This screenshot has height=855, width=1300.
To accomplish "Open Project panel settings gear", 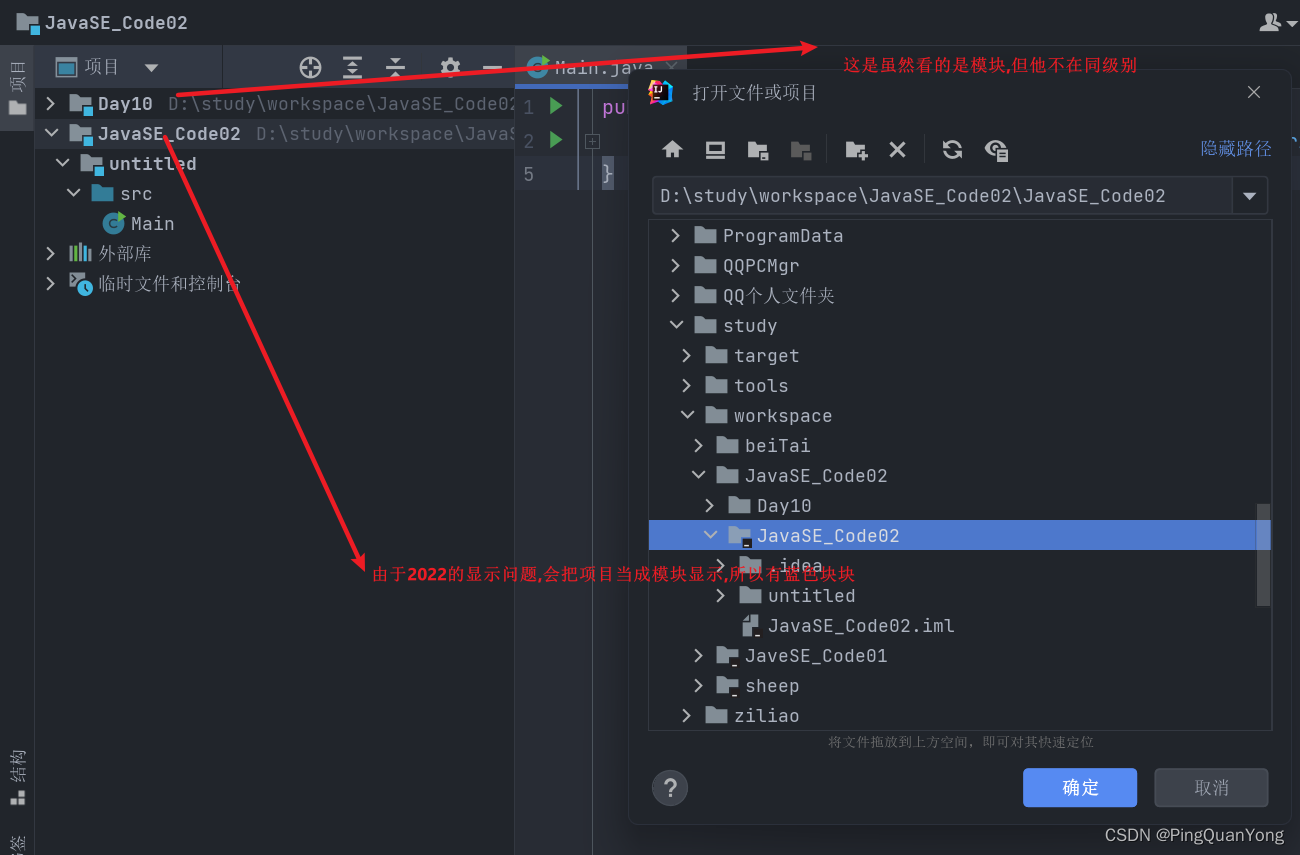I will pos(450,67).
